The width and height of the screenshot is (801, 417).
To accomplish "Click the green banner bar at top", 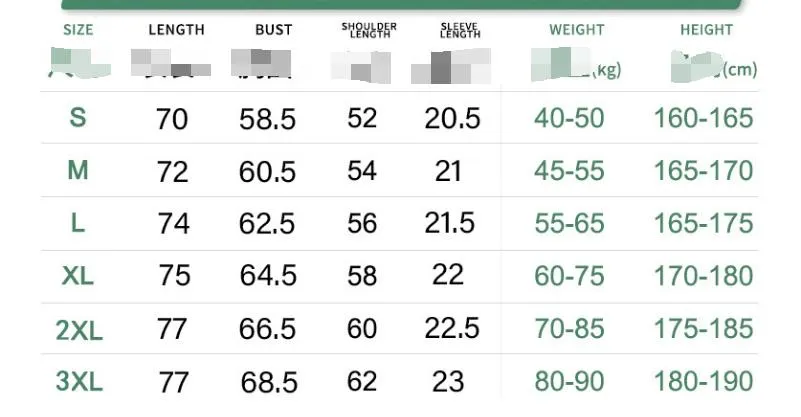I will click(x=401, y=4).
